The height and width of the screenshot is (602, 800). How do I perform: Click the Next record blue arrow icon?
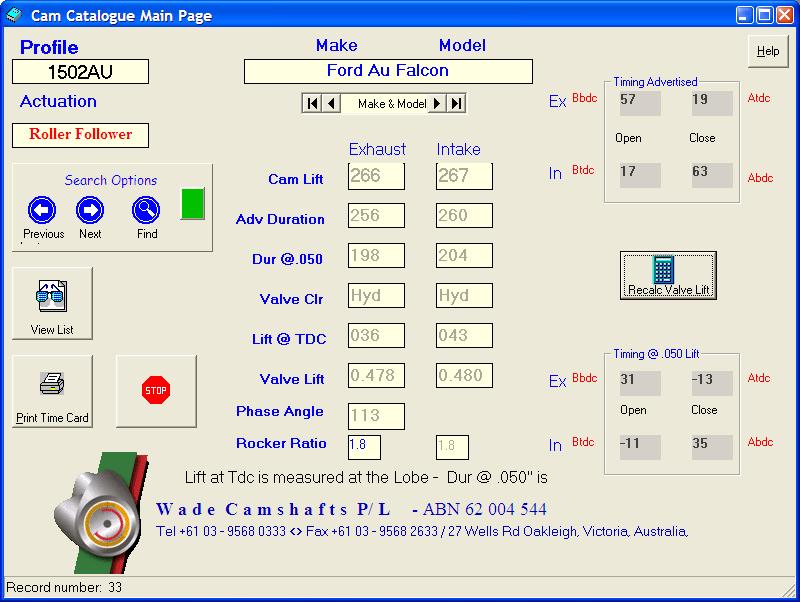coord(90,210)
